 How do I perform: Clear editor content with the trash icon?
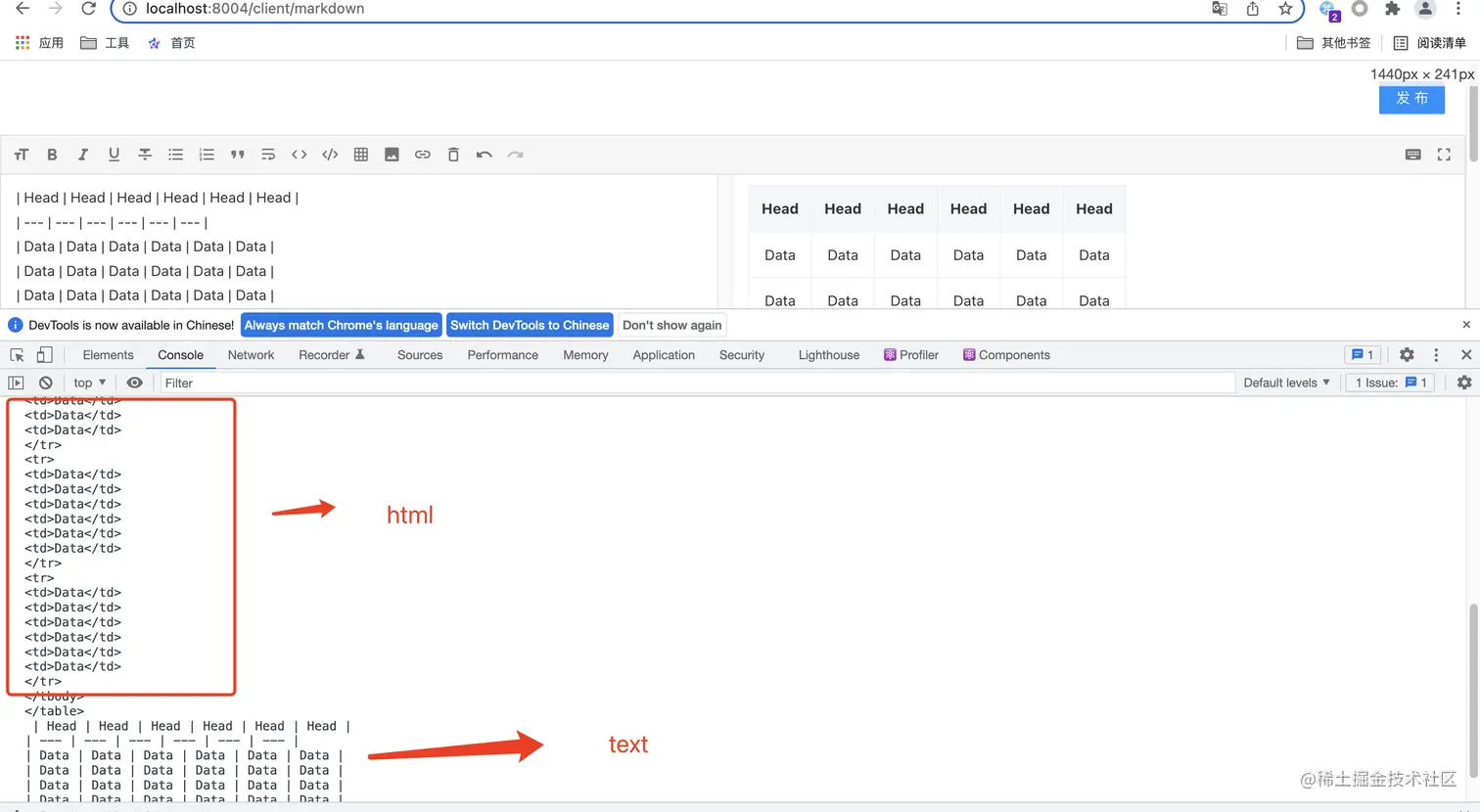coord(453,155)
